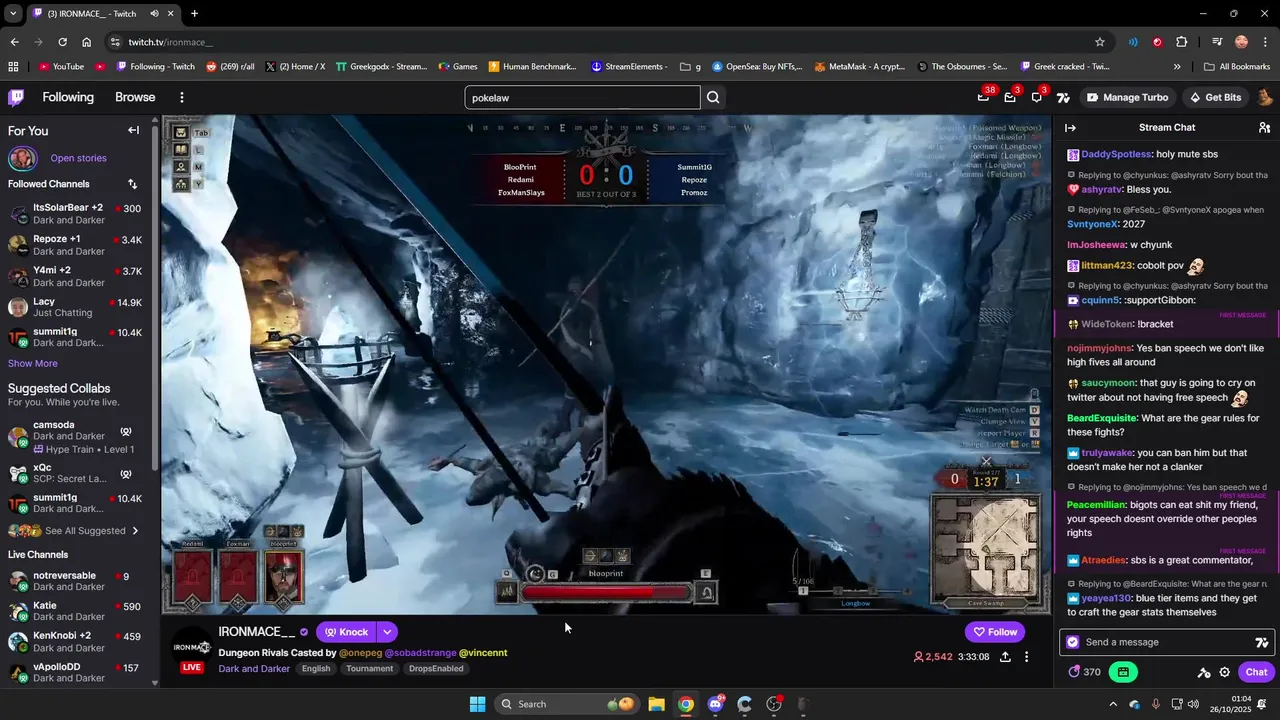The height and width of the screenshot is (720, 1280).
Task: Open the Following - Twitch bookmark
Action: tap(155, 67)
